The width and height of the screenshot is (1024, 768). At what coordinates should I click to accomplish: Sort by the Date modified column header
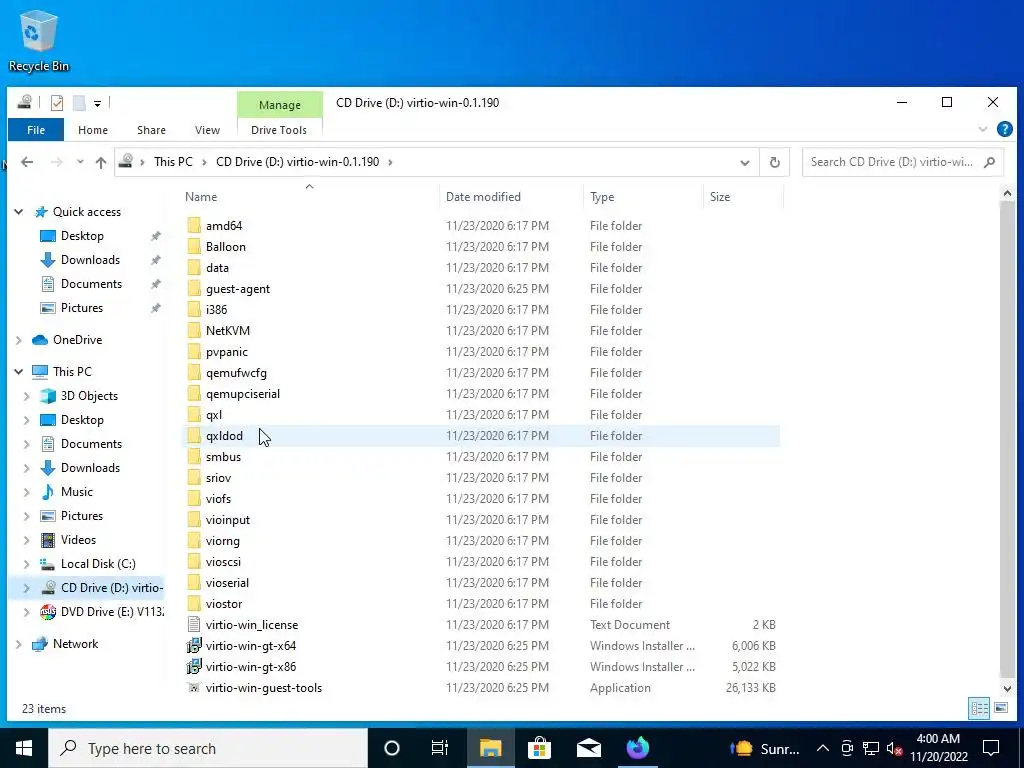click(x=511, y=197)
